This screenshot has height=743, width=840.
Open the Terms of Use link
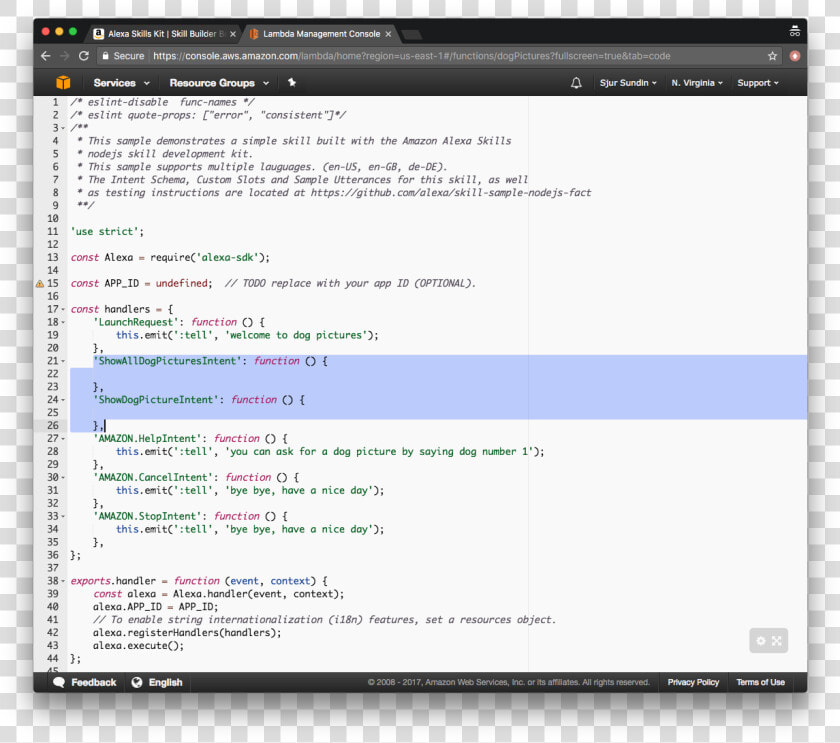[x=760, y=682]
